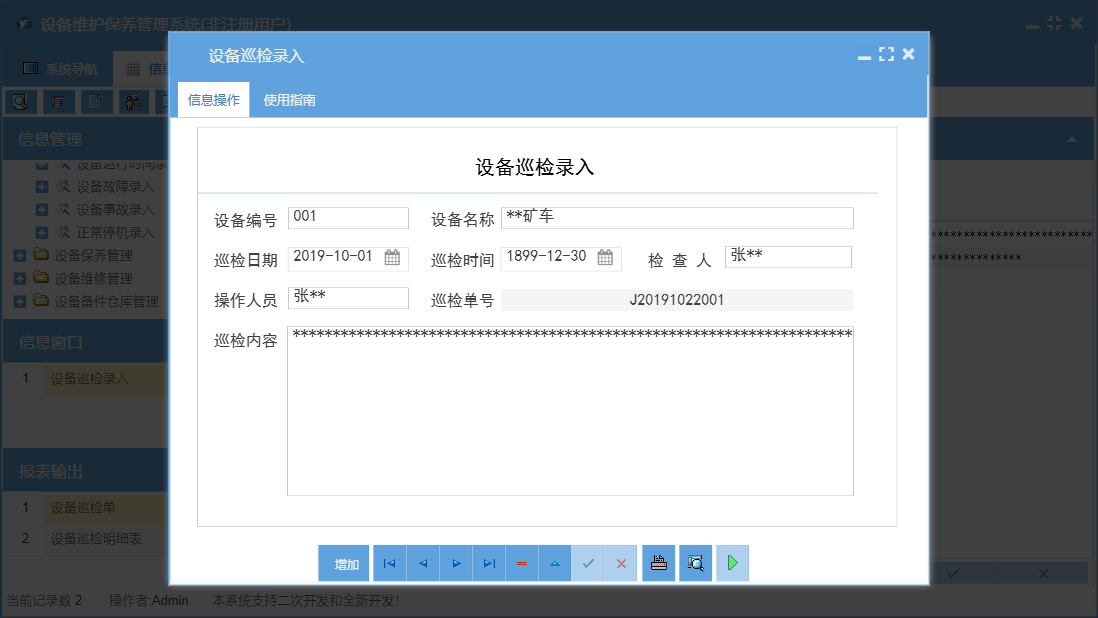Open the print dialog via the printer icon
The image size is (1098, 618).
(x=658, y=562)
